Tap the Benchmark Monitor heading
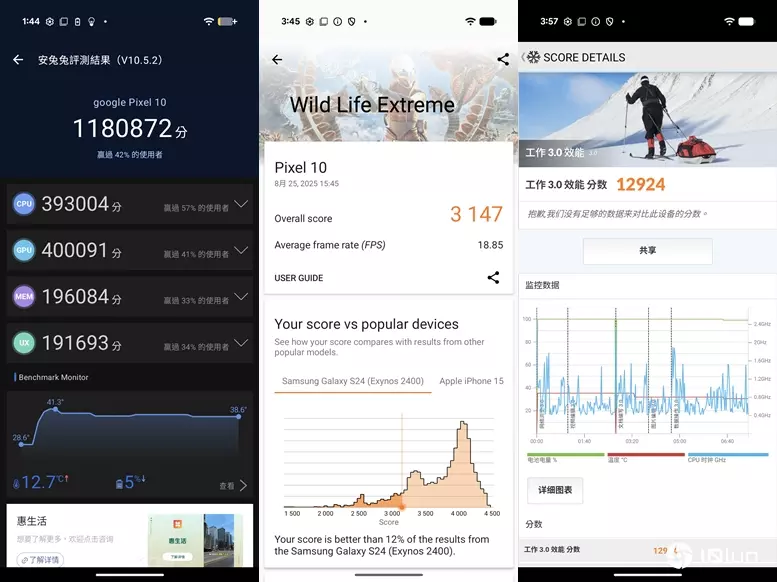This screenshot has height=582, width=777. 53,377
